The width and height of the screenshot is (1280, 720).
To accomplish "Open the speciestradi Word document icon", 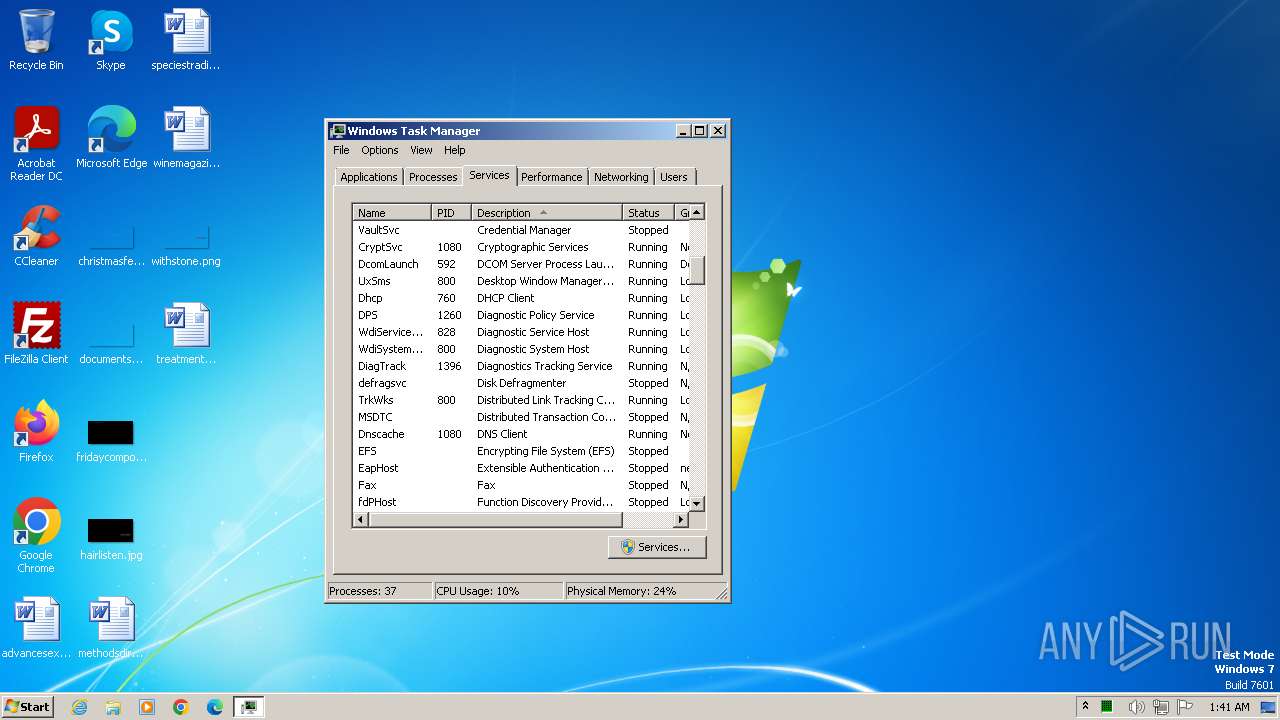I will (x=186, y=40).
